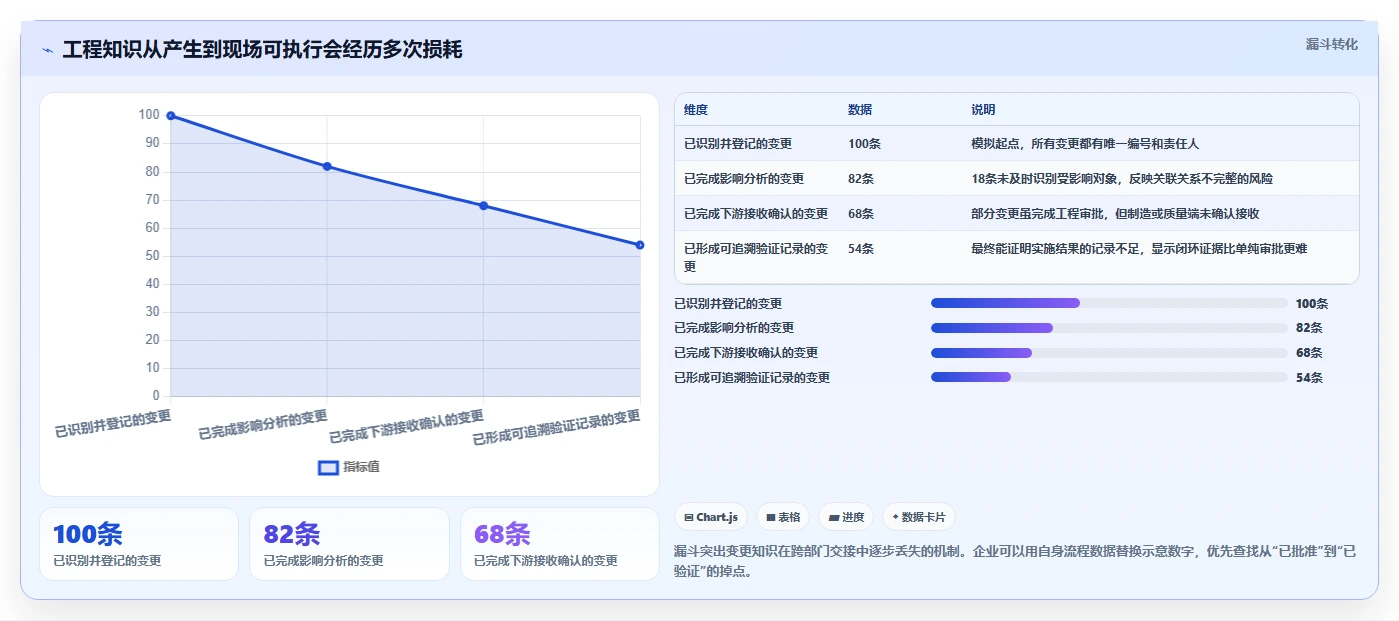Click x-axis label 已识别并登记的变更 in chart

(113, 424)
